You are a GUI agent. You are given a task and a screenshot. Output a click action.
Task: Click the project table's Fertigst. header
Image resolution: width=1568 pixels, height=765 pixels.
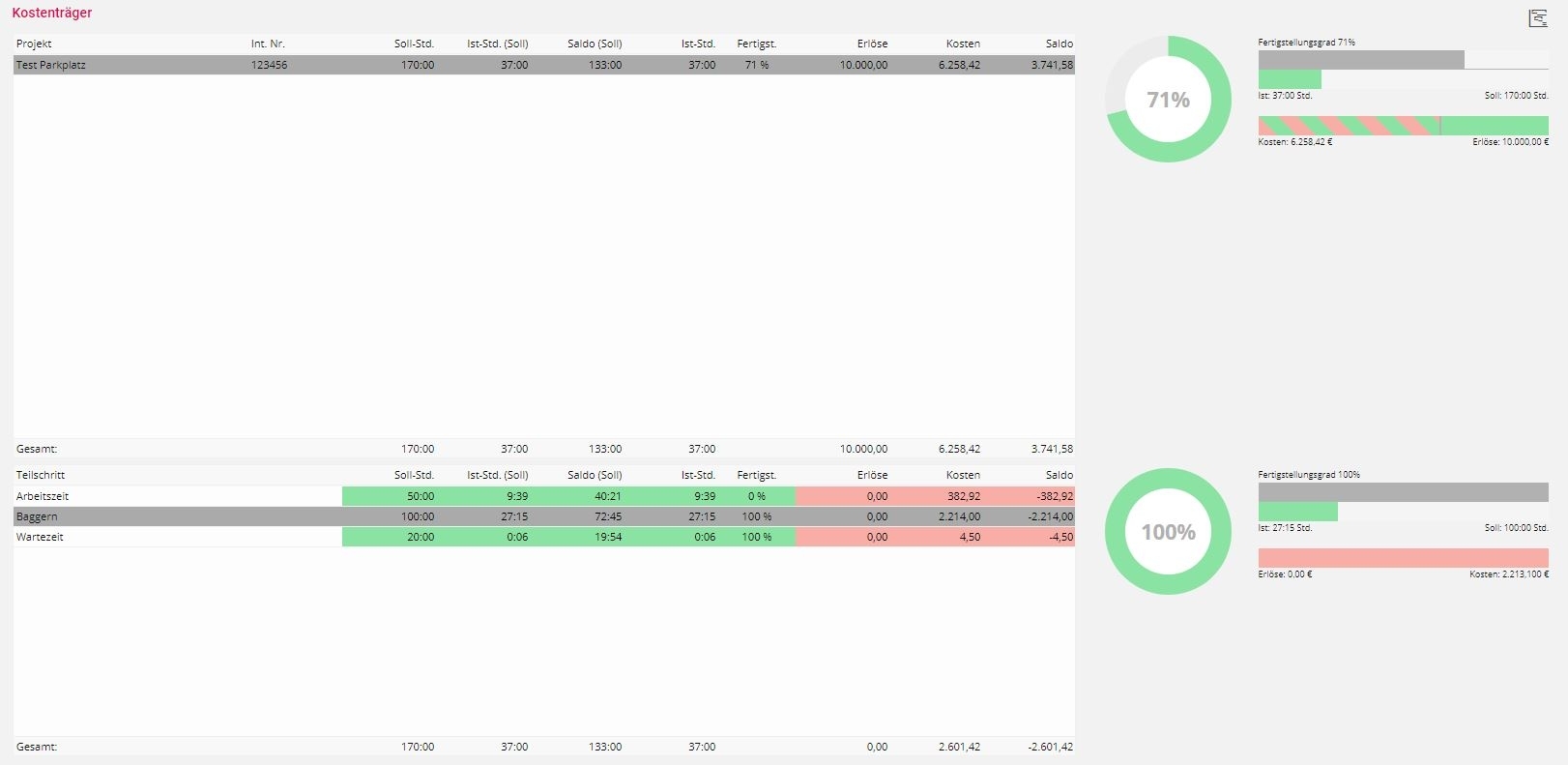tap(756, 44)
